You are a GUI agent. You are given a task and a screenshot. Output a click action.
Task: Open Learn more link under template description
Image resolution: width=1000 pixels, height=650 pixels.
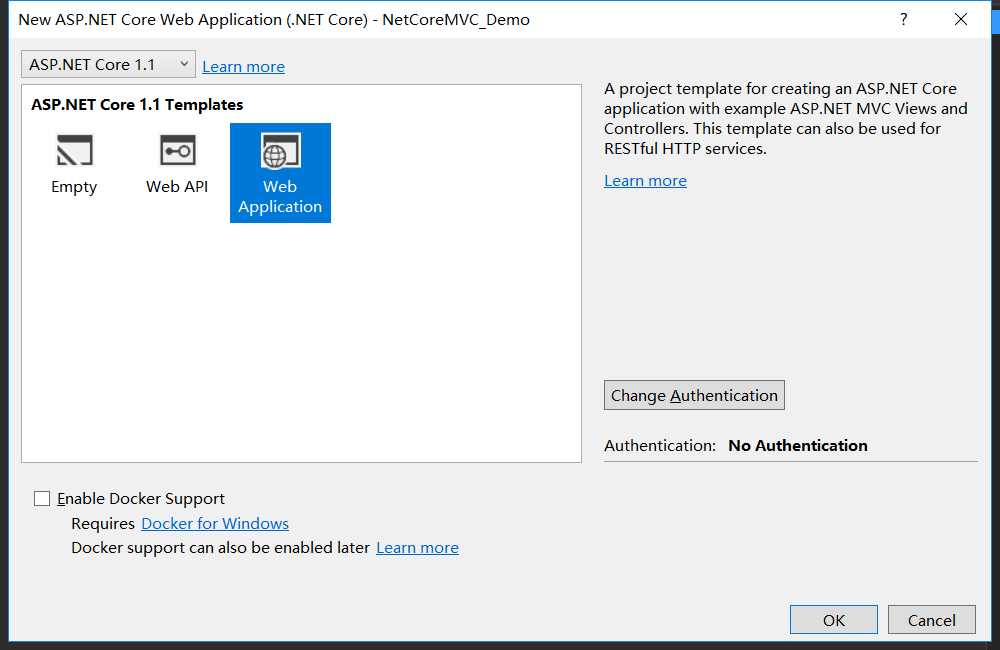pyautogui.click(x=645, y=181)
